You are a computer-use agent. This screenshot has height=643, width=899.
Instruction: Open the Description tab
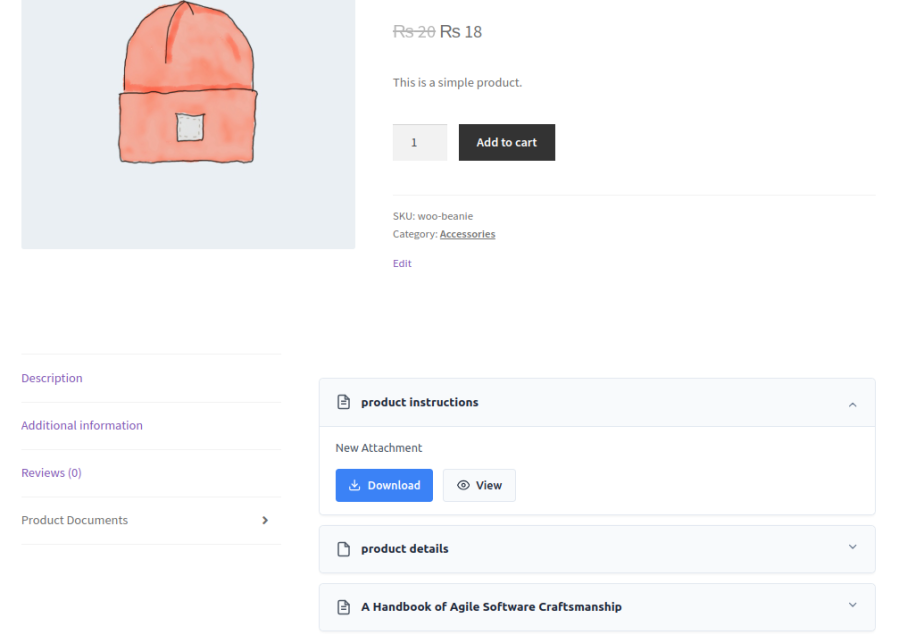pos(52,379)
